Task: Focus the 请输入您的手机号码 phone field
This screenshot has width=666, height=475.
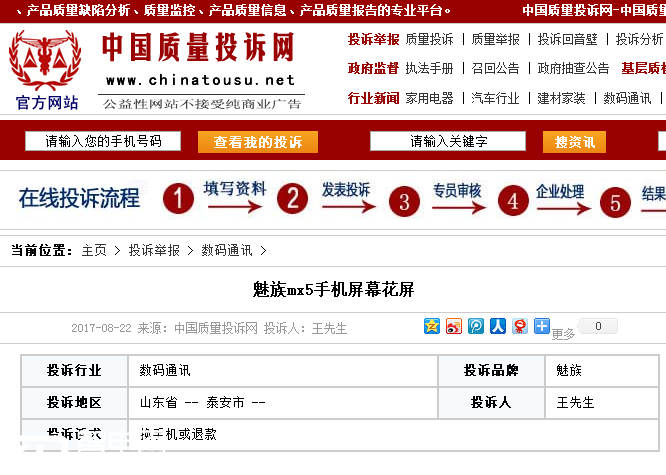Action: (103, 141)
